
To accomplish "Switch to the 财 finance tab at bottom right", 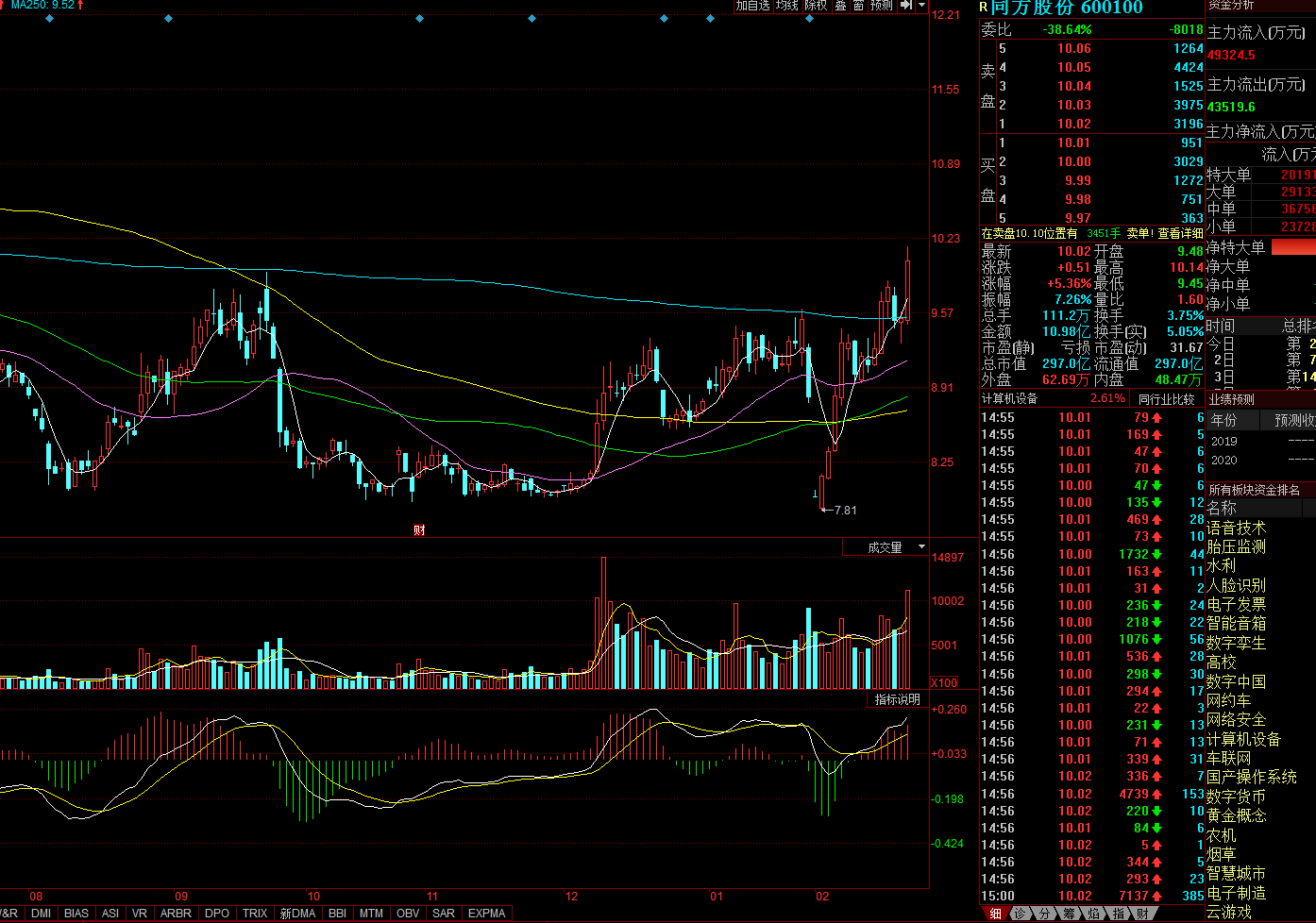I will tap(1142, 914).
